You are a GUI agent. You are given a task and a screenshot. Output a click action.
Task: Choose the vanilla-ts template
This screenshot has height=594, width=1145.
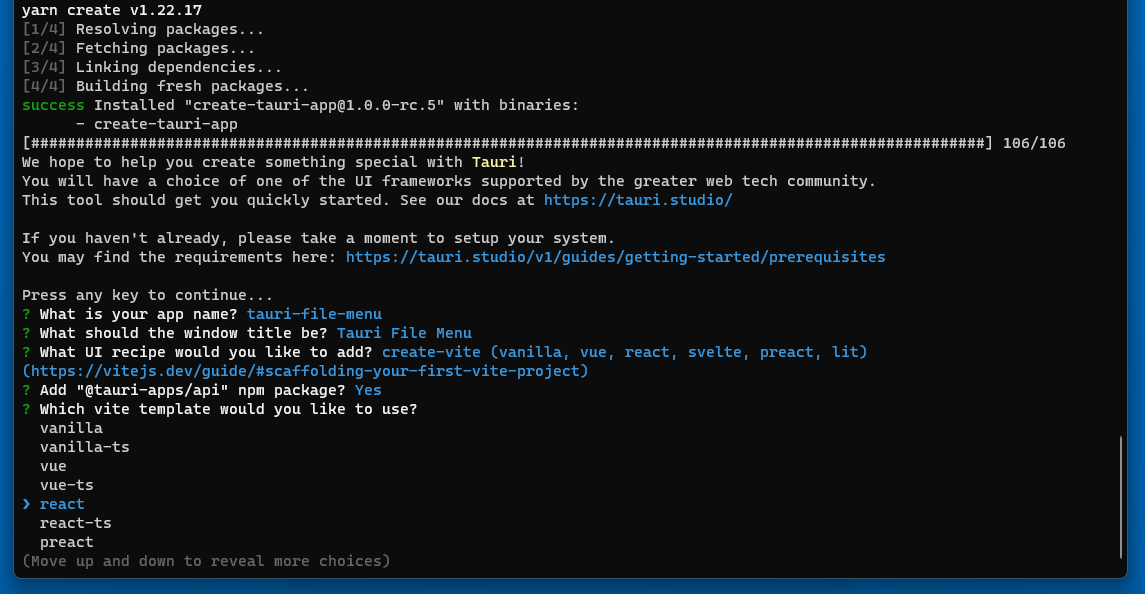(85, 447)
